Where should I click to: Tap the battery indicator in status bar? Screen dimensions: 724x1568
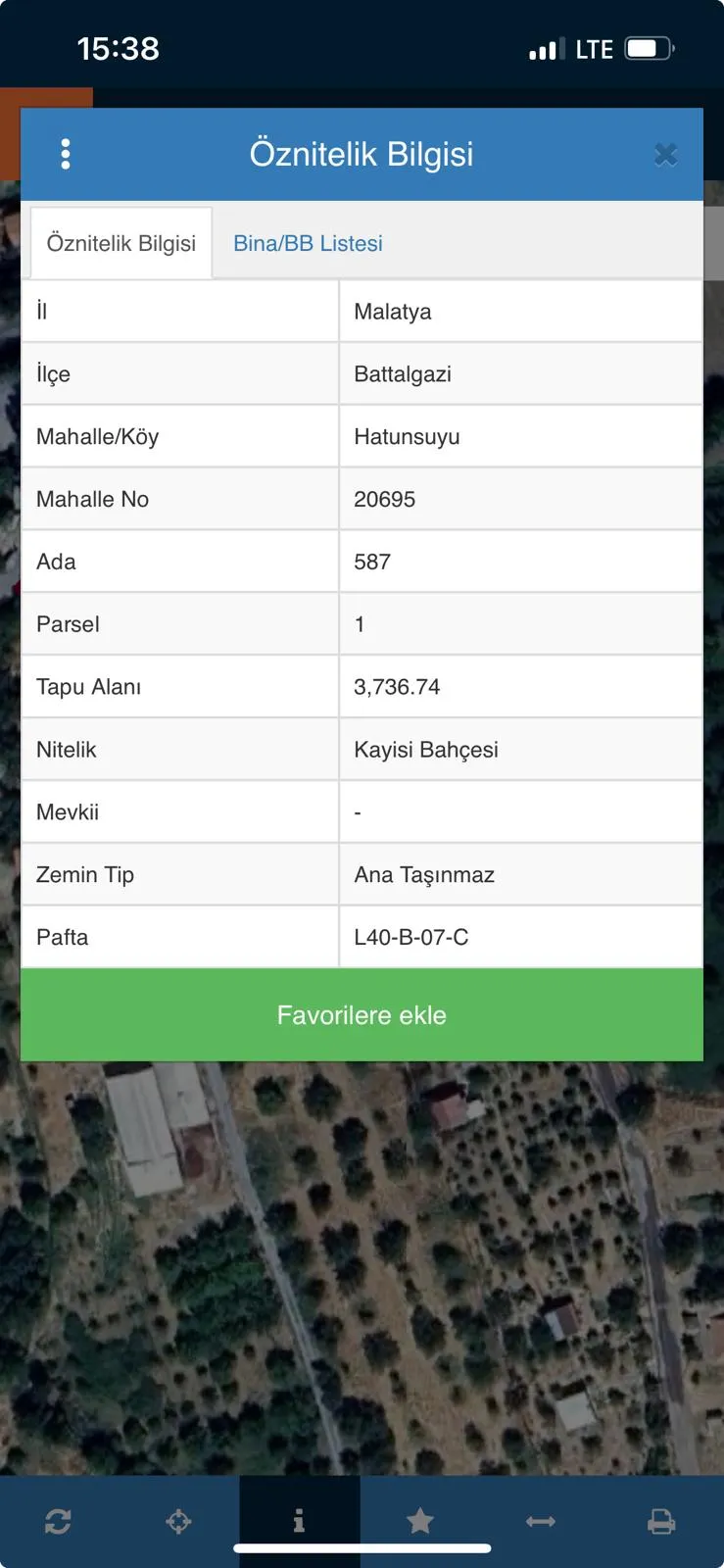coord(650,49)
